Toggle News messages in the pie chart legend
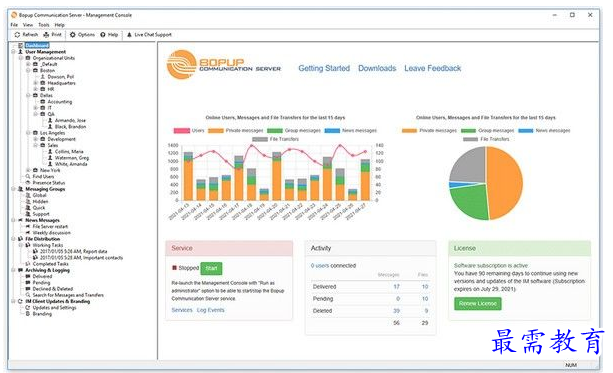613x373 pixels. click(544, 131)
